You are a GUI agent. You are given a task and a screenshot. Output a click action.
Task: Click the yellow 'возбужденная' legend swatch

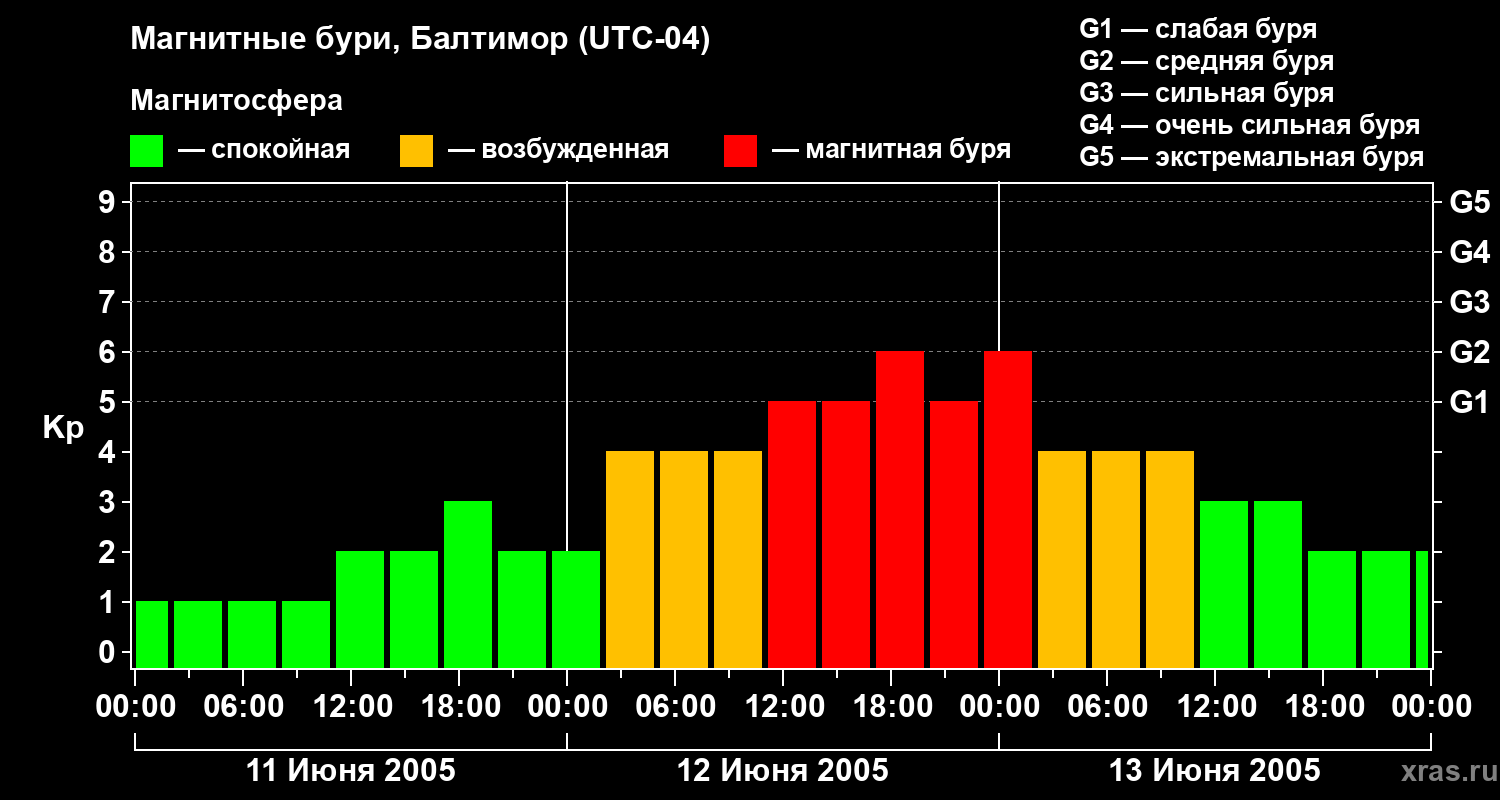pos(416,151)
